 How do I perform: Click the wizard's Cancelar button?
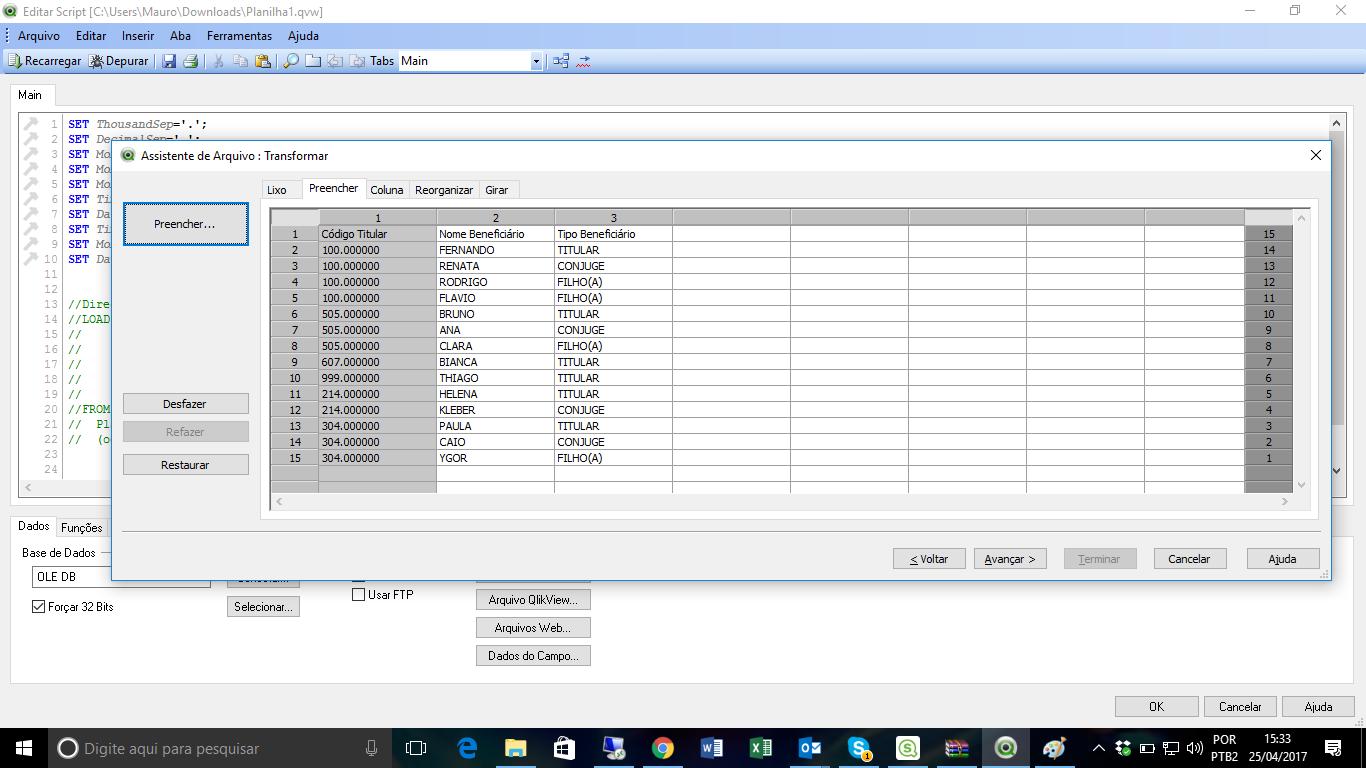tap(1190, 559)
